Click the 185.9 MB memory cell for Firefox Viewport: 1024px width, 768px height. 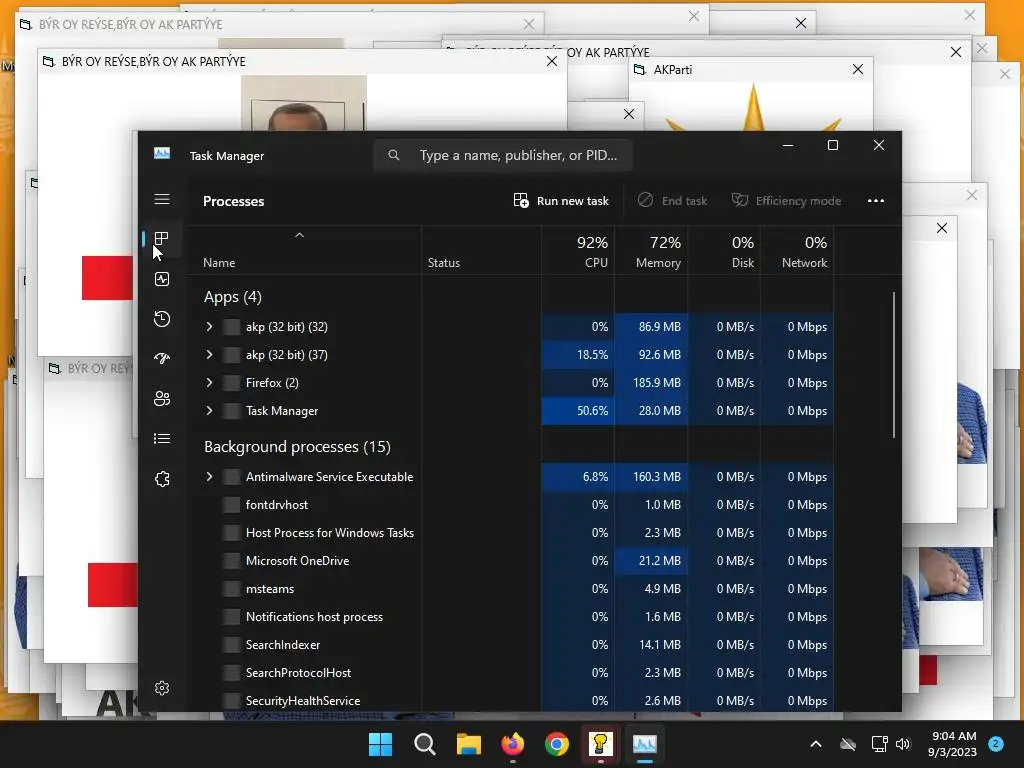click(651, 383)
